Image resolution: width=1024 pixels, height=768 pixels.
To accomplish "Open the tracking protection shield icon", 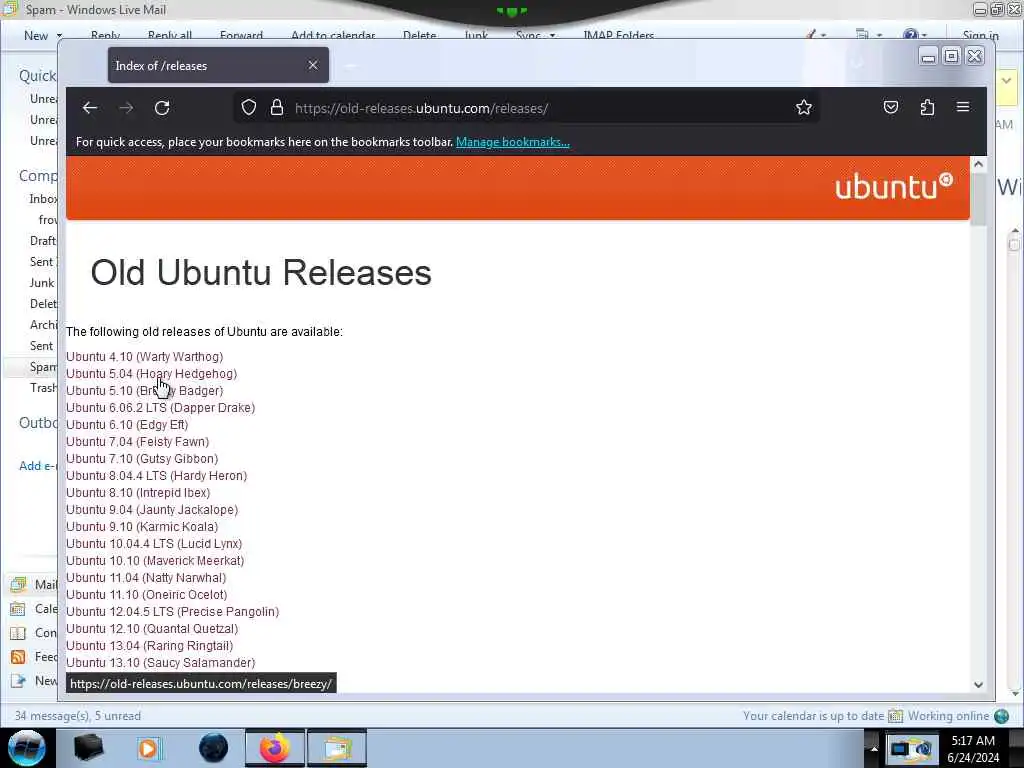I will click(x=249, y=108).
